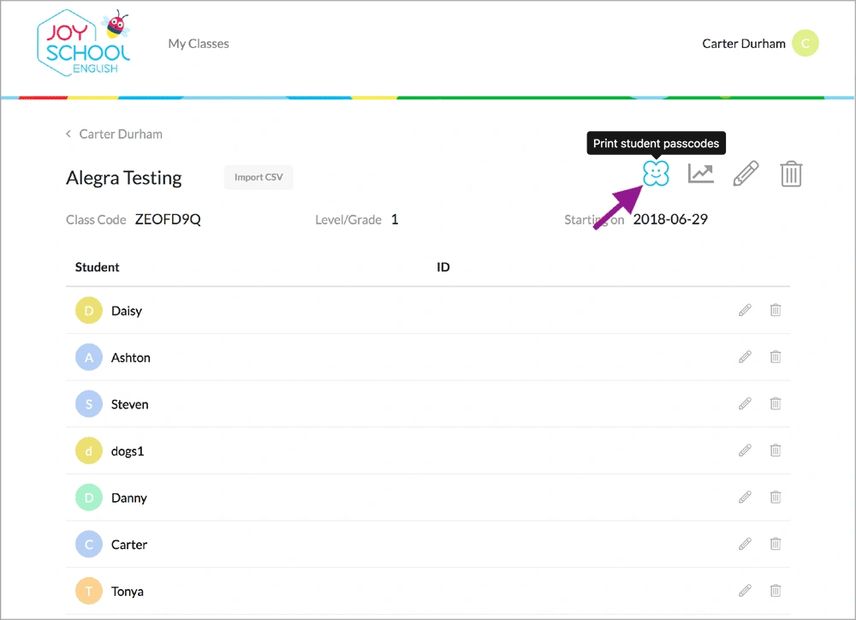This screenshot has width=856, height=620.
Task: Click the large pencil icon to edit the class
Action: [746, 174]
